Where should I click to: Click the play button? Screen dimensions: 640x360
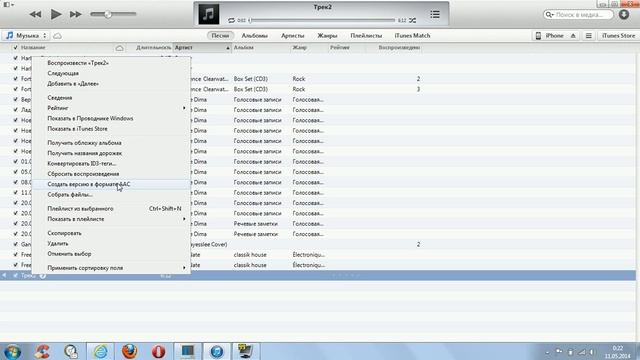pyautogui.click(x=56, y=14)
